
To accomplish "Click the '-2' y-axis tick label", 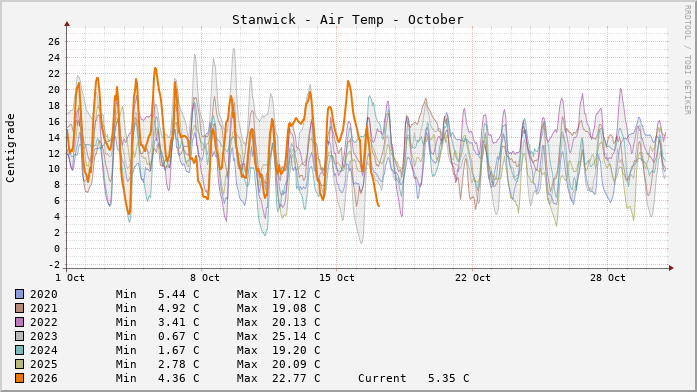I will 54,265.
